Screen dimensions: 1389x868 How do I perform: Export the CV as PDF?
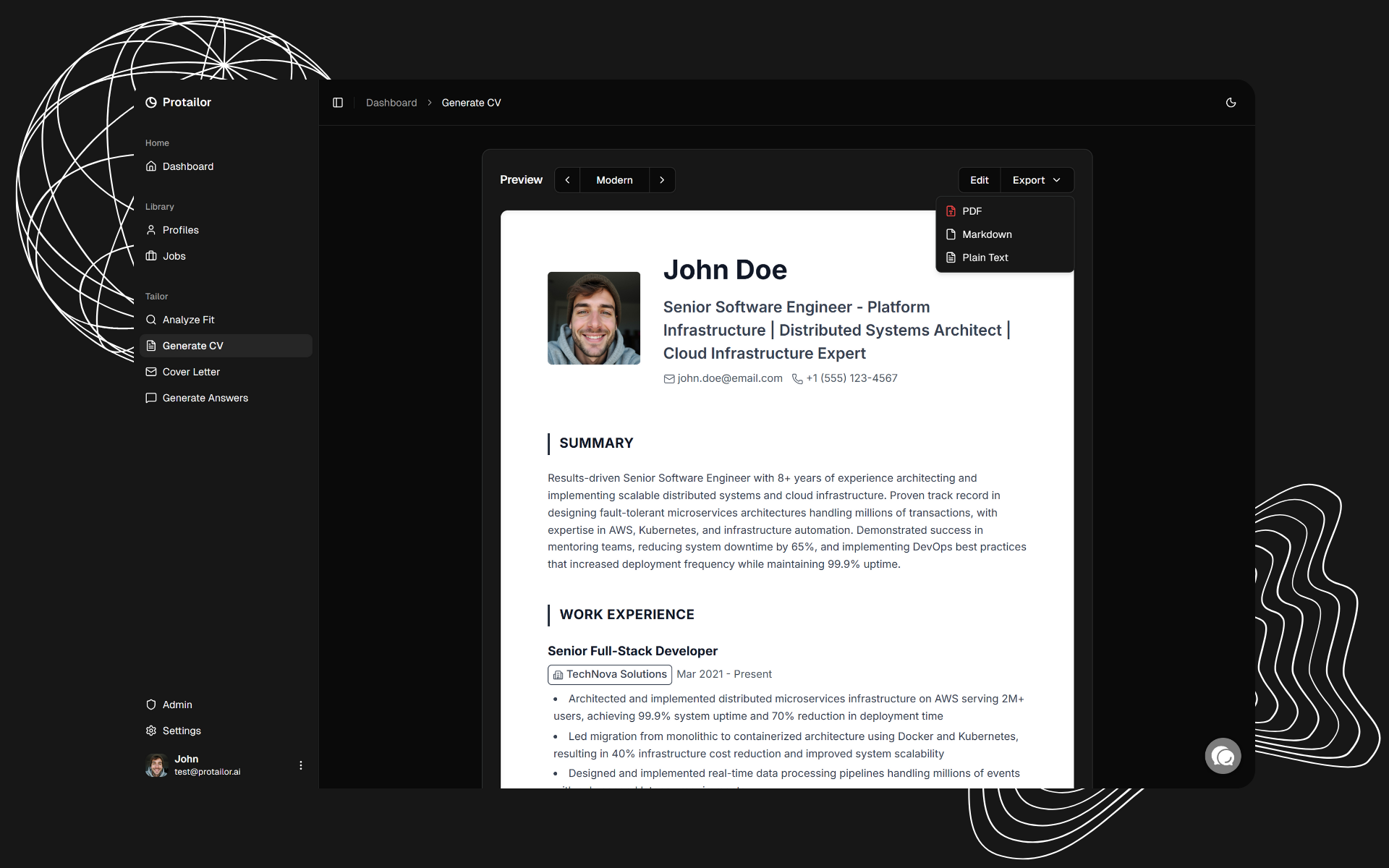pyautogui.click(x=972, y=211)
